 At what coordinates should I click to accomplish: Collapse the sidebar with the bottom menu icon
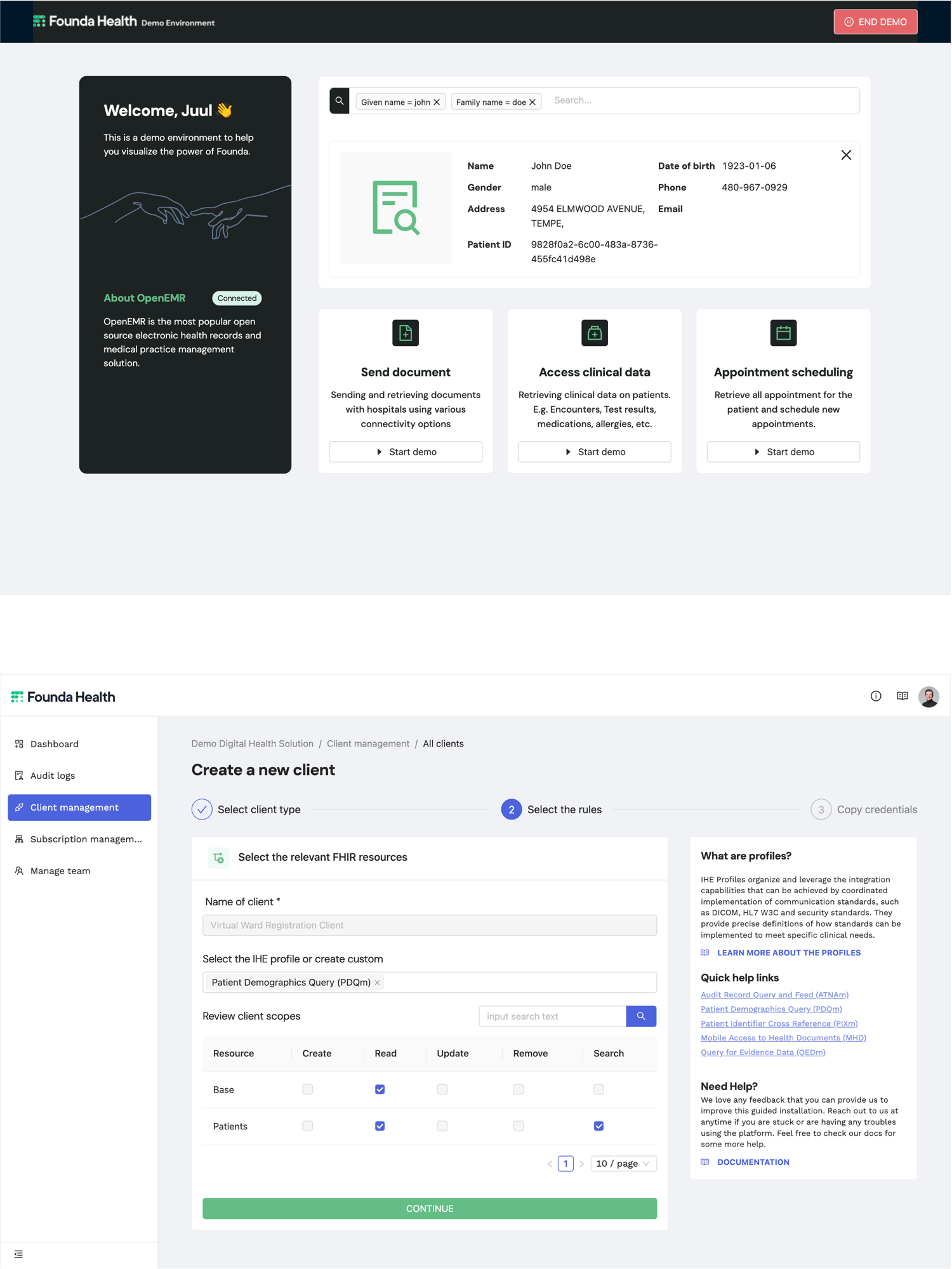[x=18, y=1254]
